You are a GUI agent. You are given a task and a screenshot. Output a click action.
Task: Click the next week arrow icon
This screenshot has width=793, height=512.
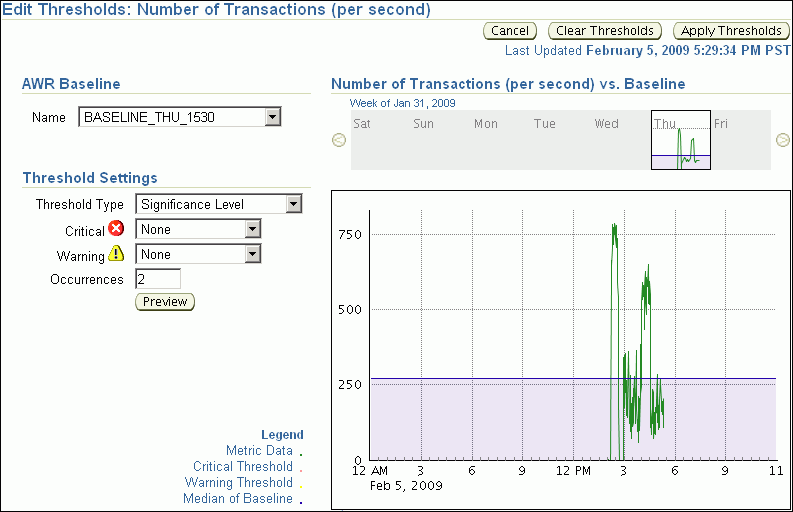(783, 140)
